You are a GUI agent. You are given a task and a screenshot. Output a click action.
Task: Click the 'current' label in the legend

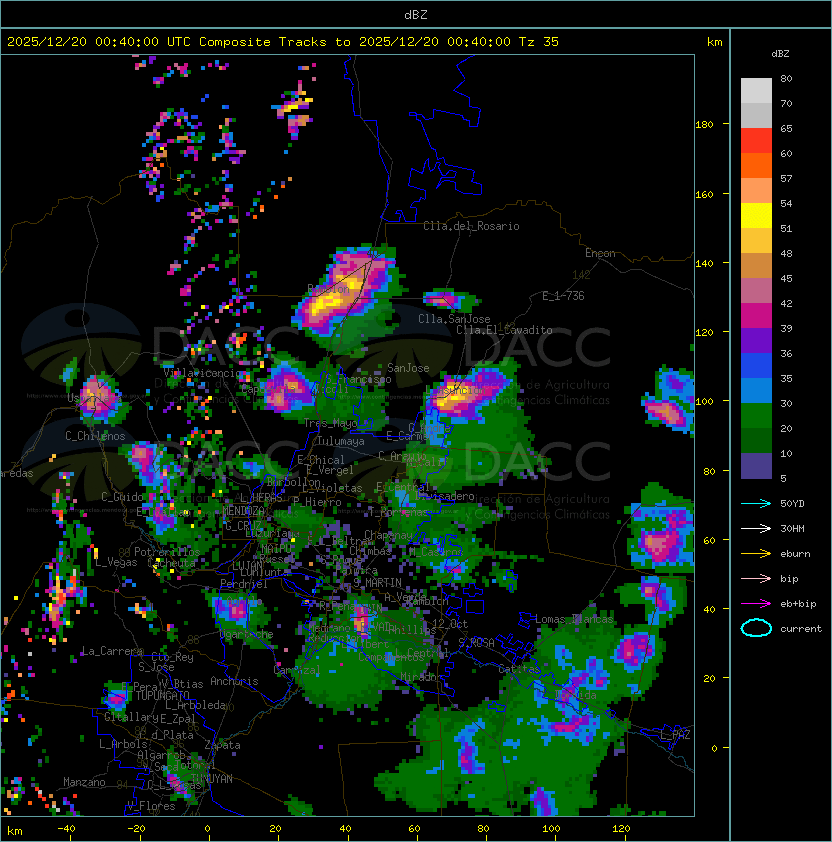801,629
